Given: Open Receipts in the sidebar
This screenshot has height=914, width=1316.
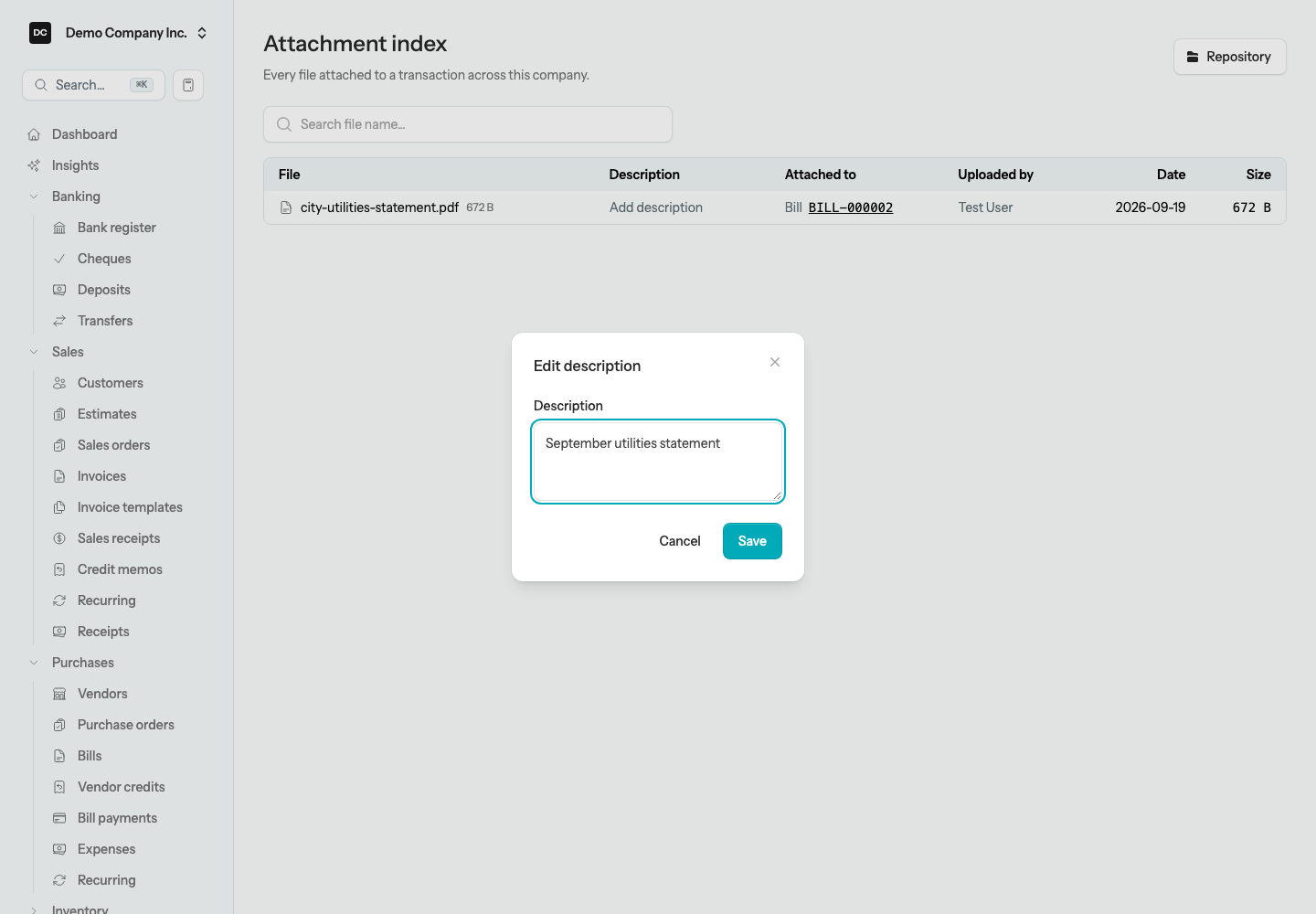Looking at the screenshot, I should [103, 632].
